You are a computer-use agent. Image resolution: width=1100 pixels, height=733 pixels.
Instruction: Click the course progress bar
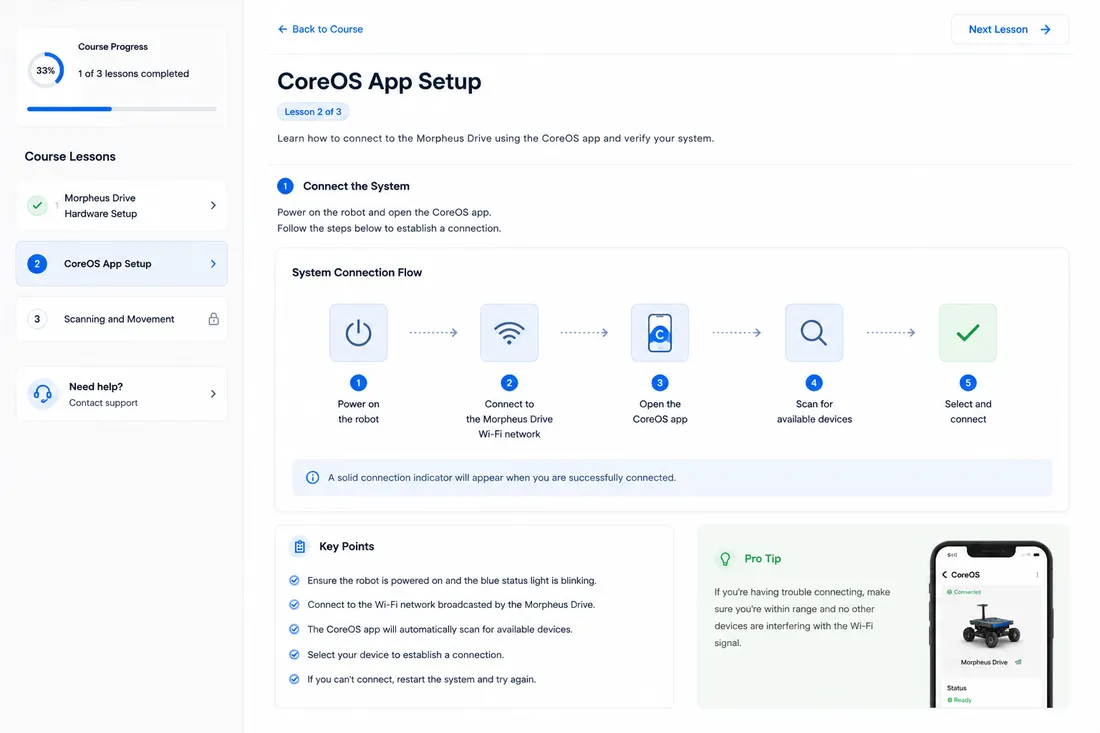[121, 109]
